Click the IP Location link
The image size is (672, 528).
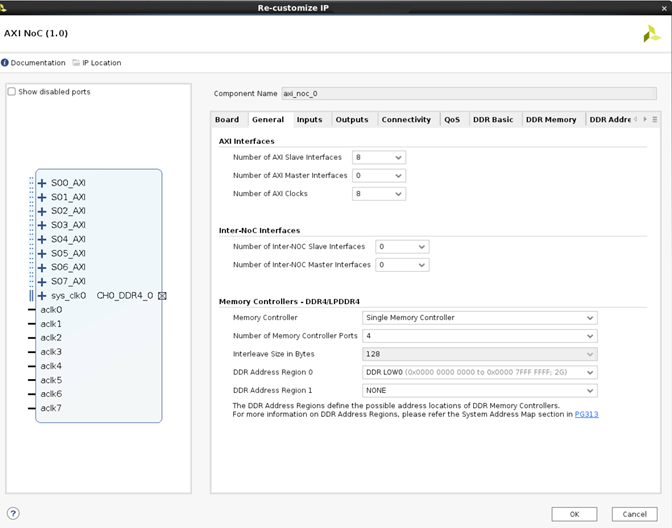click(102, 63)
